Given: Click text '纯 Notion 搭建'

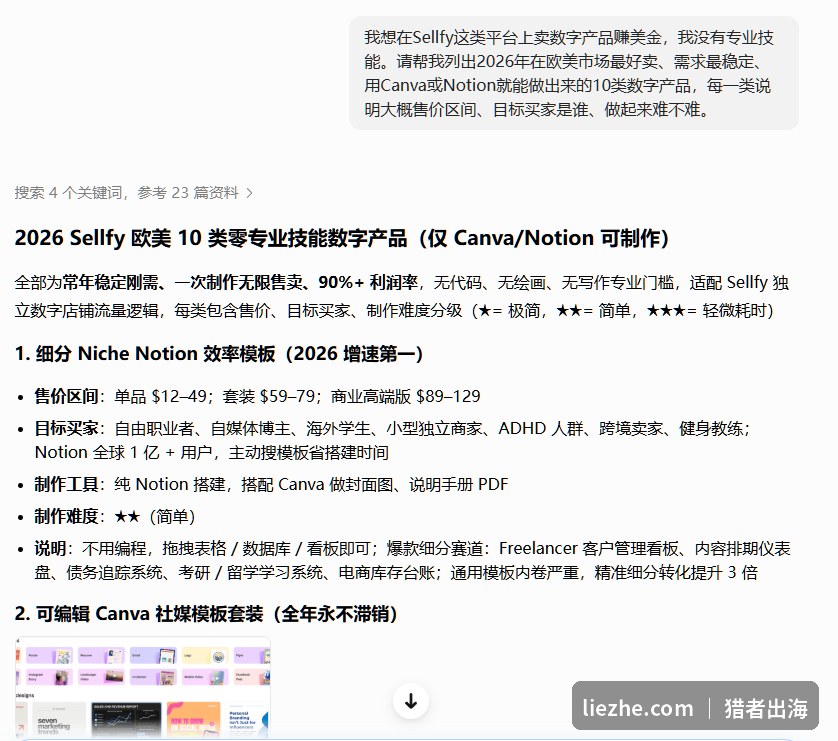Looking at the screenshot, I should pyautogui.click(x=170, y=485).
